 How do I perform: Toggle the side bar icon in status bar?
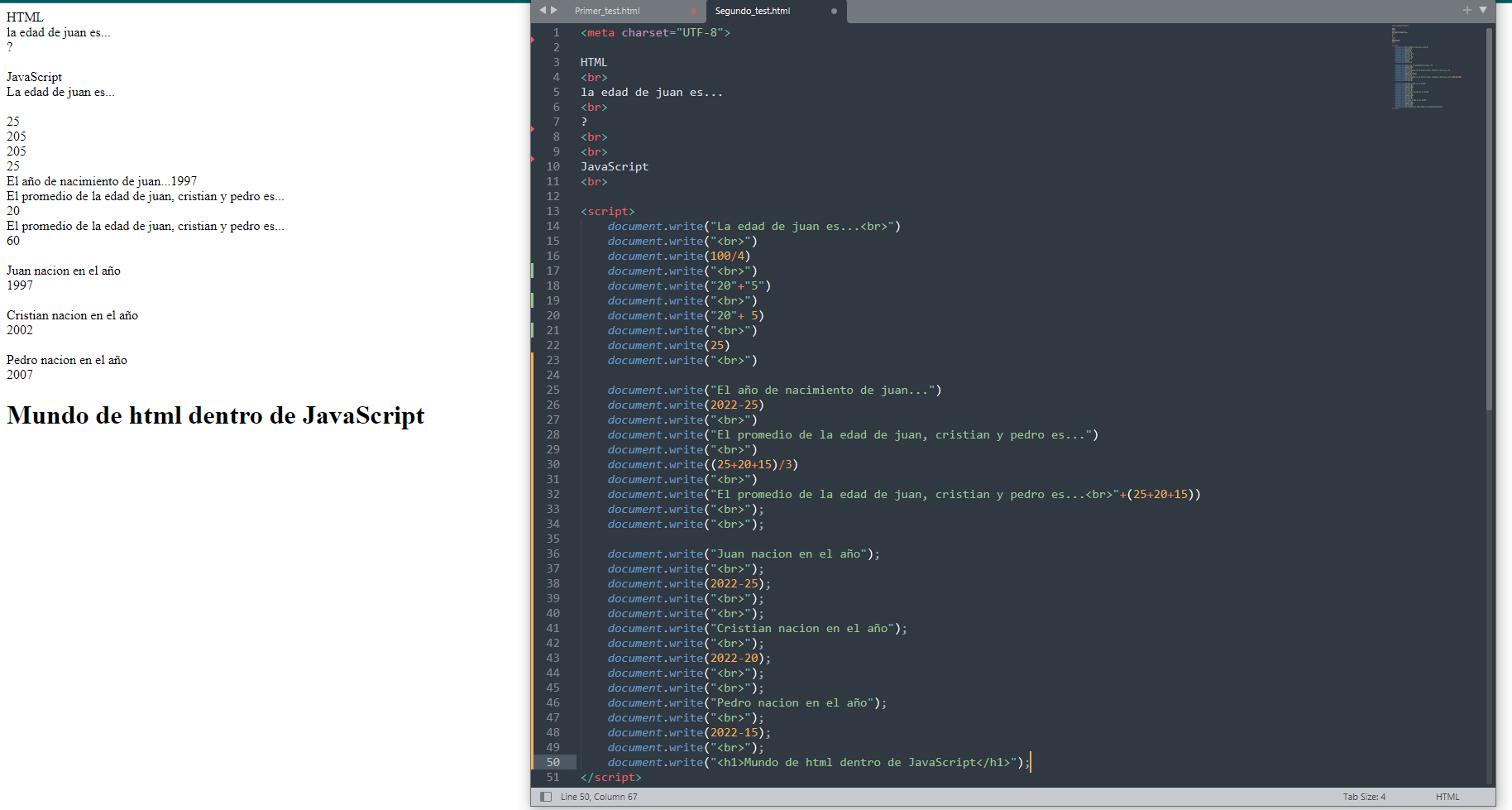click(546, 797)
